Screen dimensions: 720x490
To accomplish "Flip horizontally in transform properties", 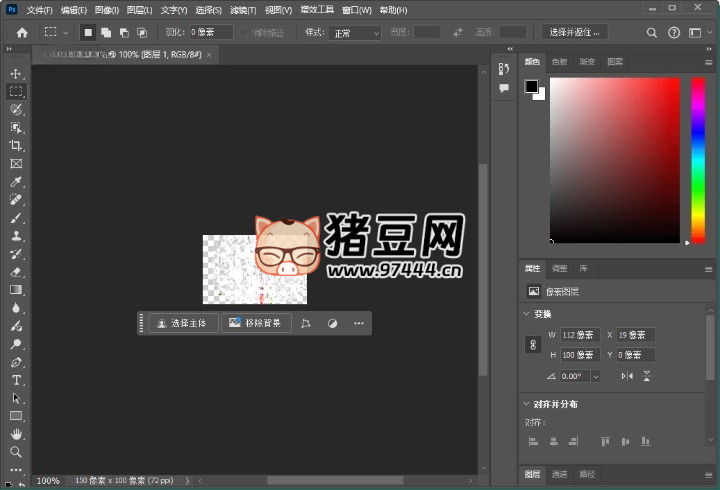I will [x=627, y=376].
